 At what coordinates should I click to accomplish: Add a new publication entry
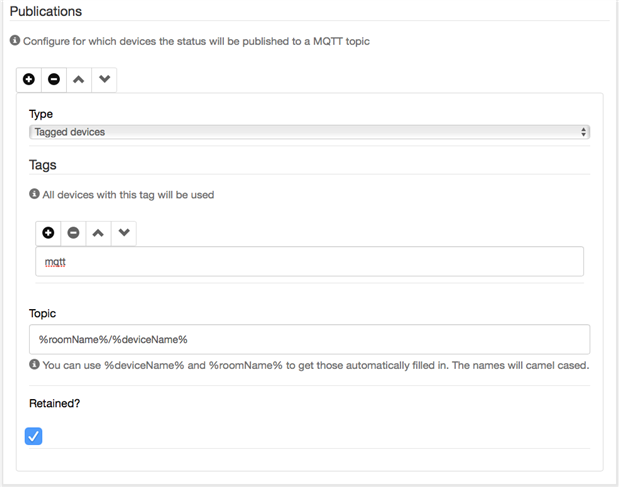pyautogui.click(x=29, y=79)
